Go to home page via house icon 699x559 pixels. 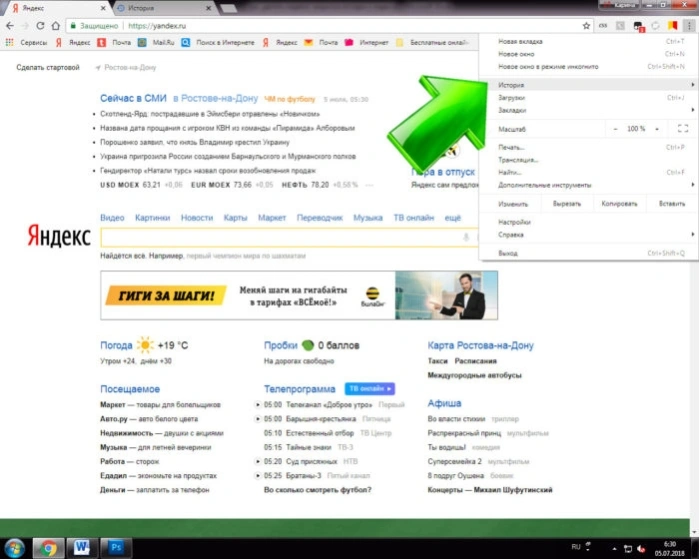[x=56, y=26]
